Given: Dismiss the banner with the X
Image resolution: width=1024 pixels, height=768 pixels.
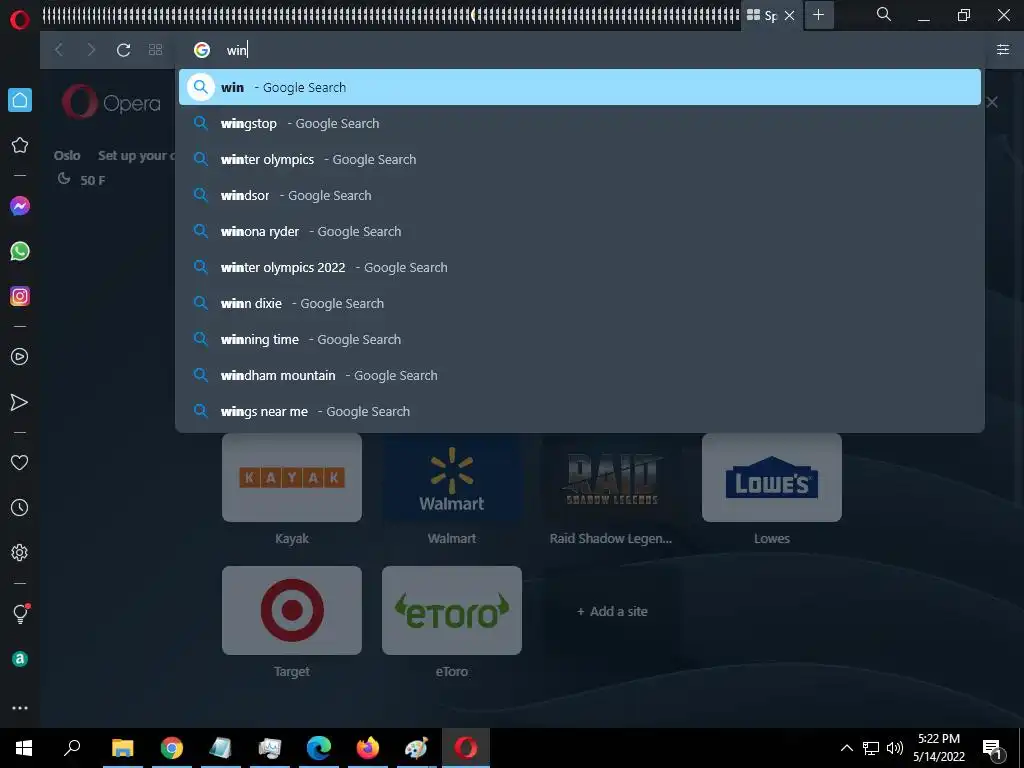Looking at the screenshot, I should point(992,103).
